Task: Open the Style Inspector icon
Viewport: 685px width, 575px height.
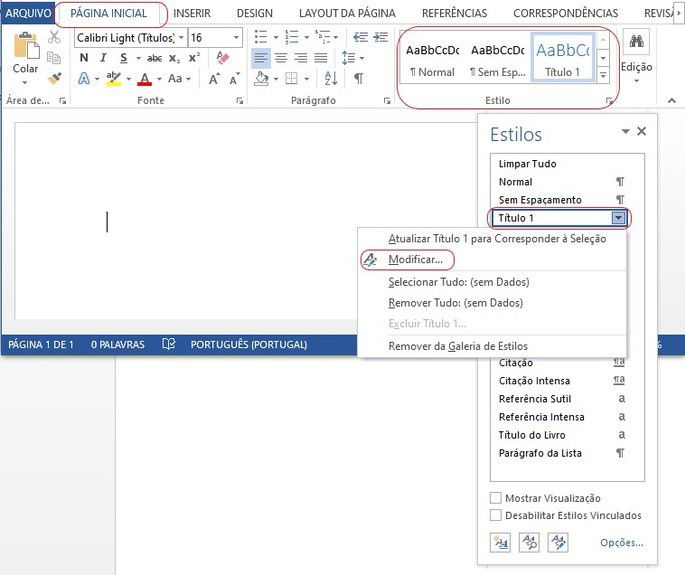Action: (529, 543)
